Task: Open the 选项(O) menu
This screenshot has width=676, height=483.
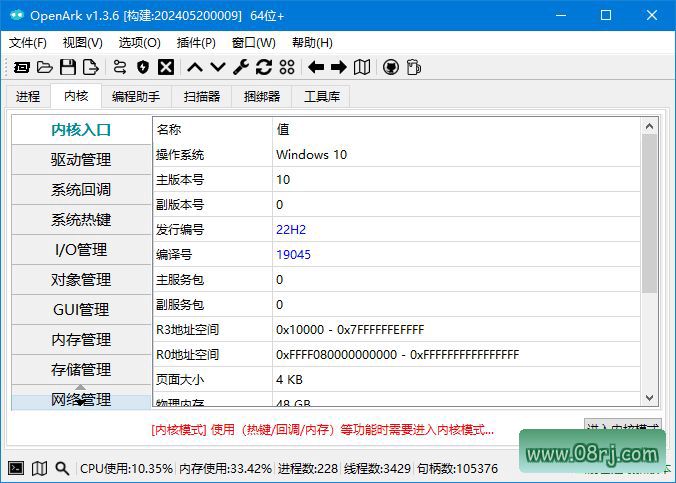Action: (139, 43)
